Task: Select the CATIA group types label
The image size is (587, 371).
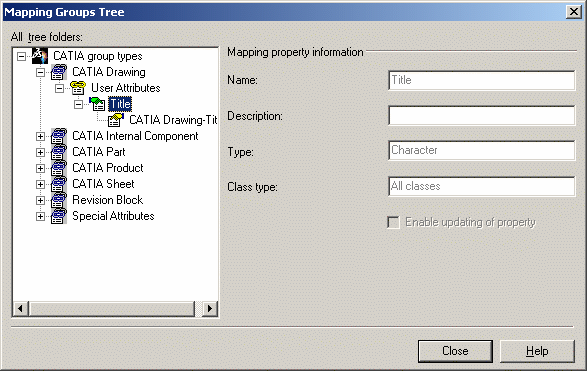Action: pos(98,56)
